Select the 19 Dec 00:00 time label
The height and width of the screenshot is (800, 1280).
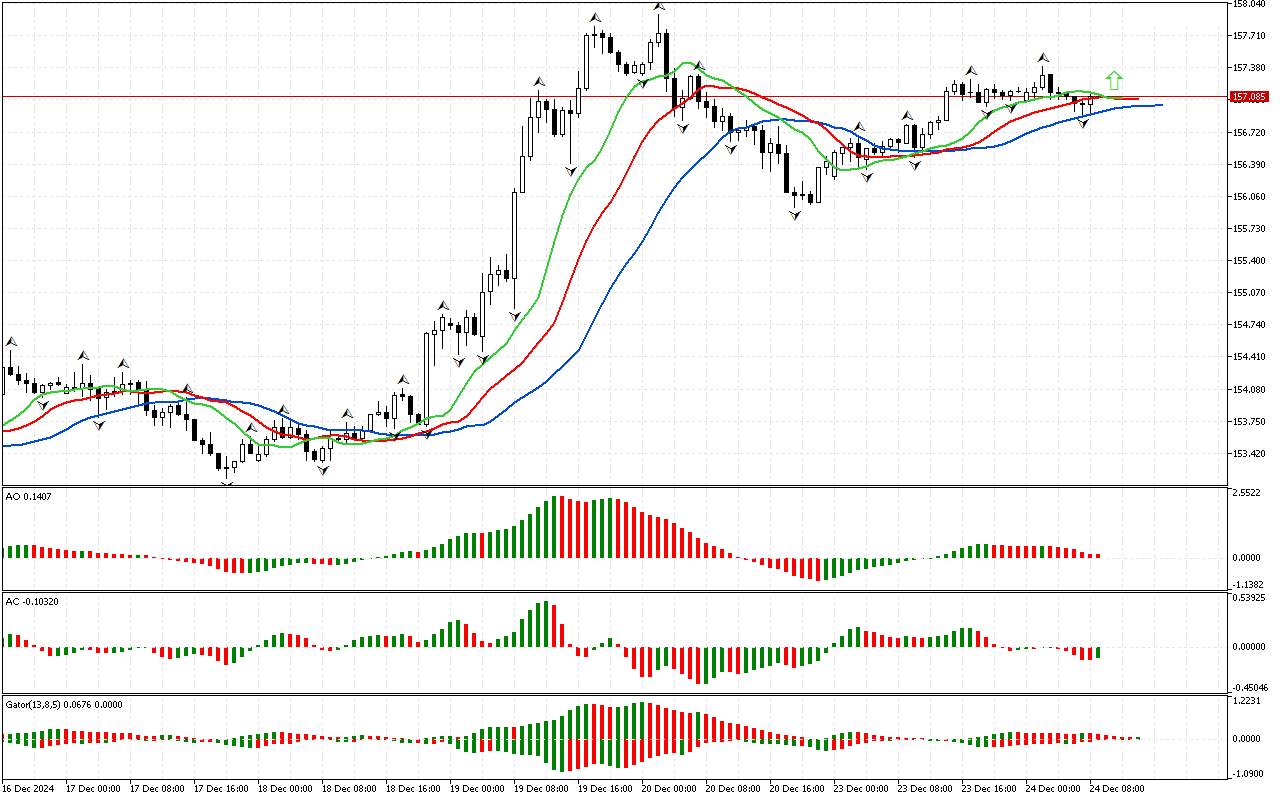(477, 789)
